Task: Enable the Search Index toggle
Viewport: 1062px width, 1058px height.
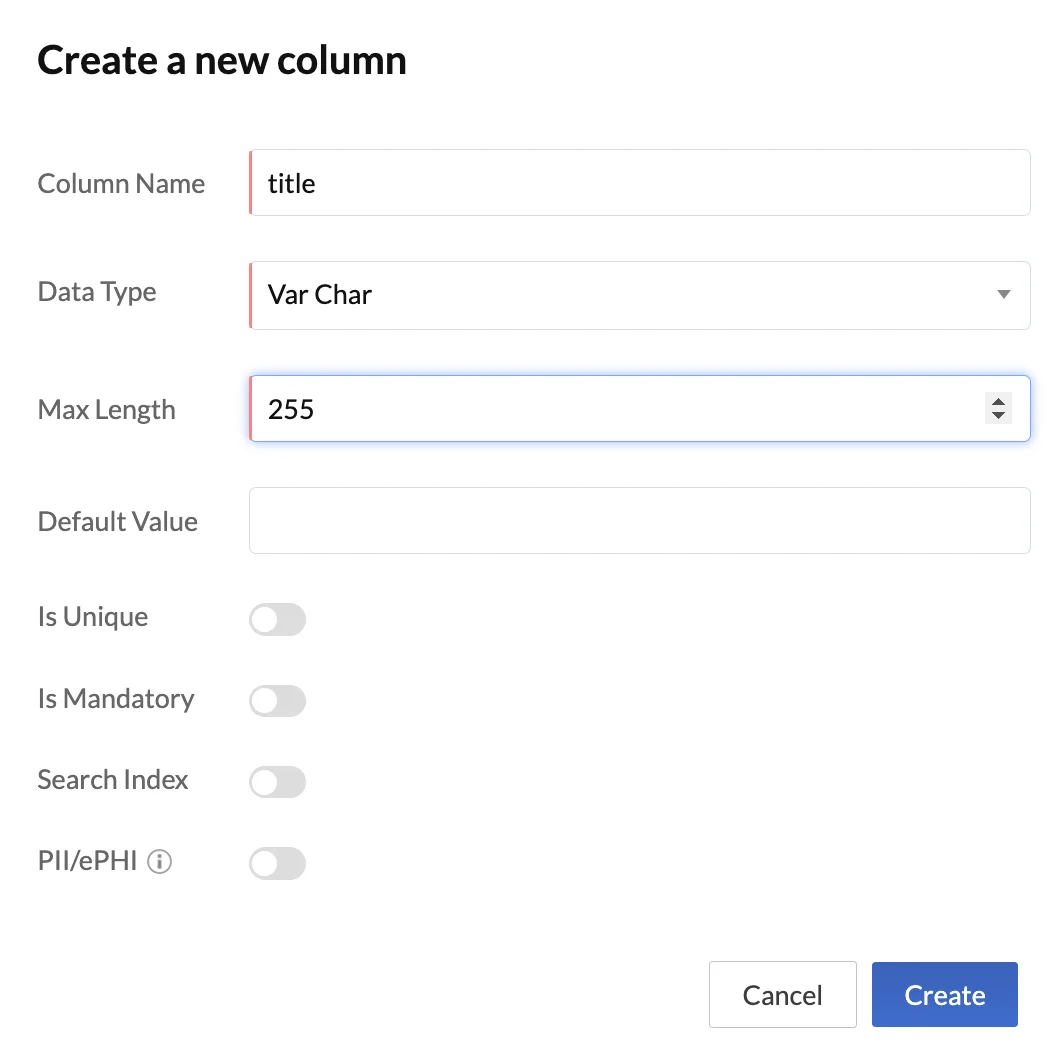Action: (x=277, y=782)
